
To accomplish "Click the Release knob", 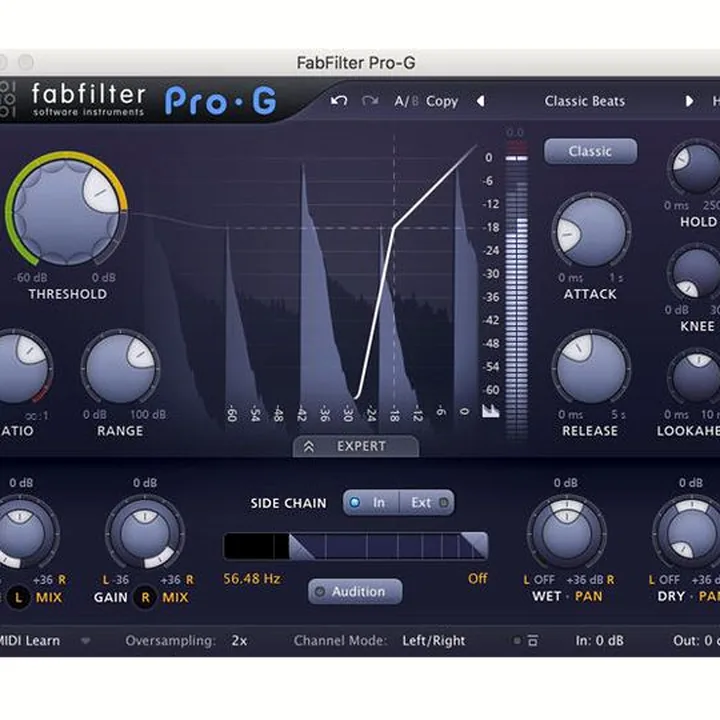I will click(591, 368).
